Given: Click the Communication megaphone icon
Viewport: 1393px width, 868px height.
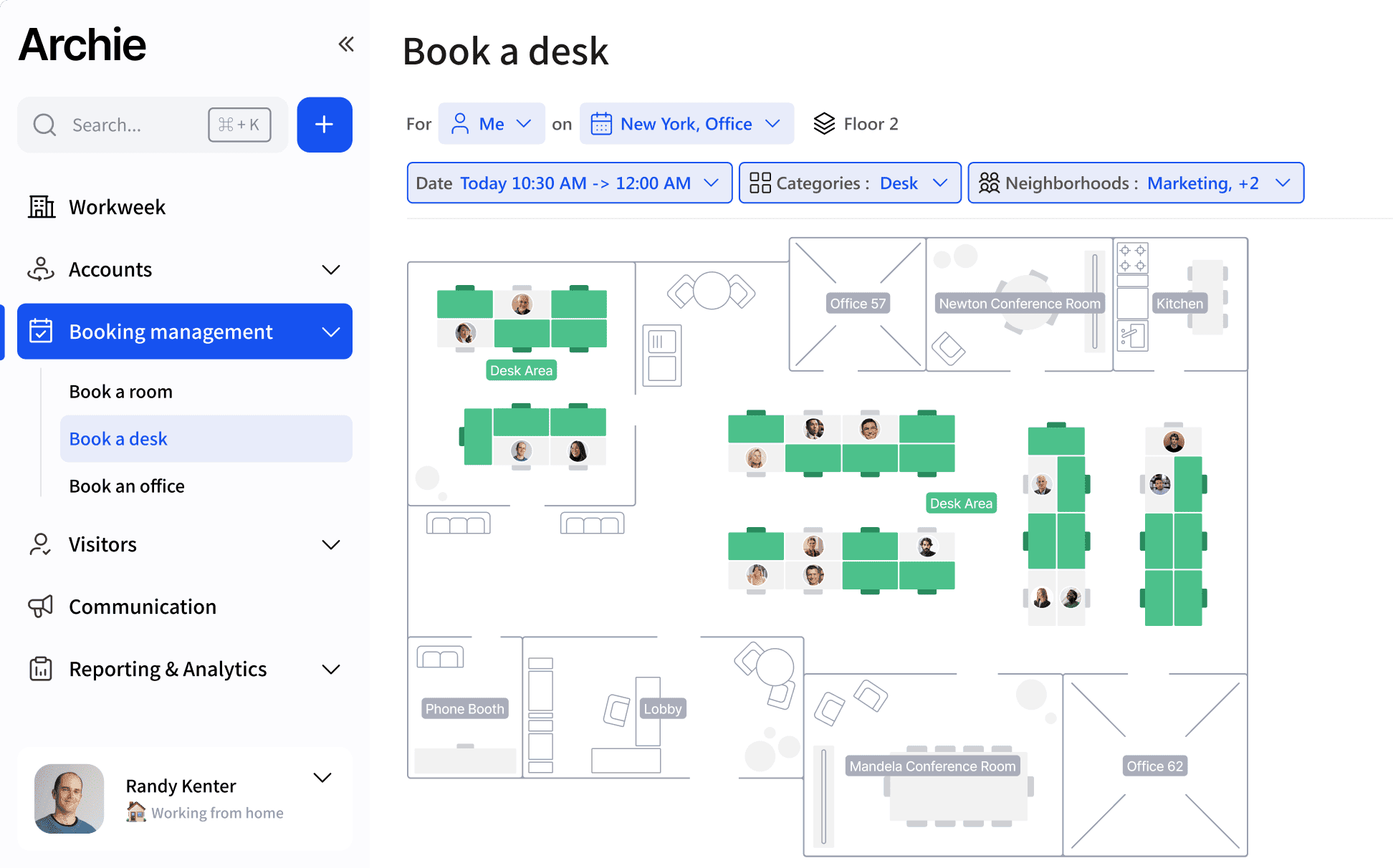Looking at the screenshot, I should click(41, 606).
